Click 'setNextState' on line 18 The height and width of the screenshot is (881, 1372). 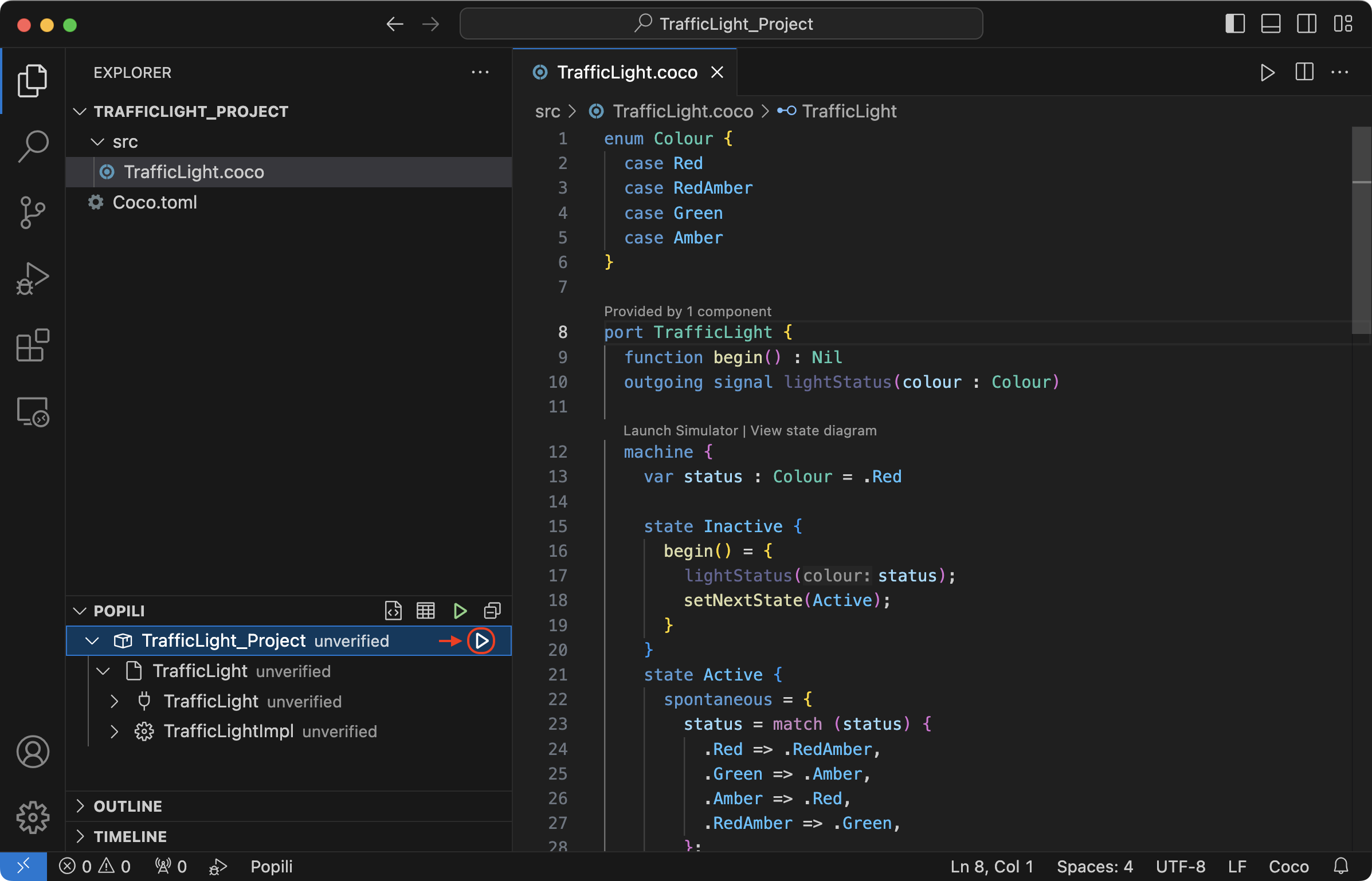point(743,600)
